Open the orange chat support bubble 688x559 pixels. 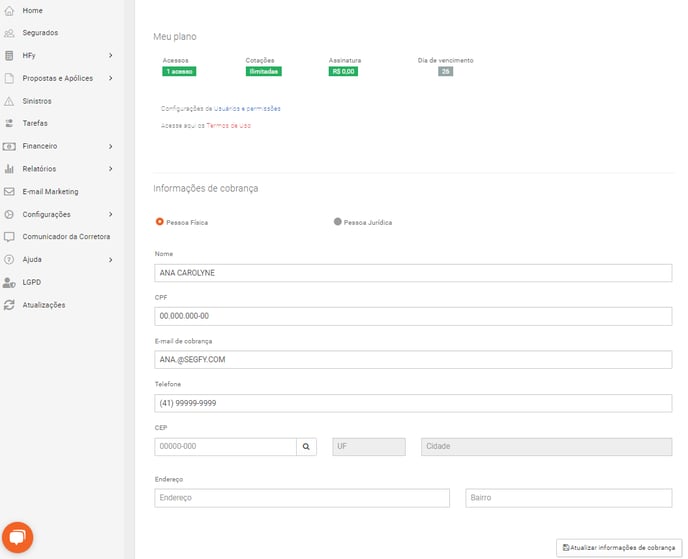18,538
